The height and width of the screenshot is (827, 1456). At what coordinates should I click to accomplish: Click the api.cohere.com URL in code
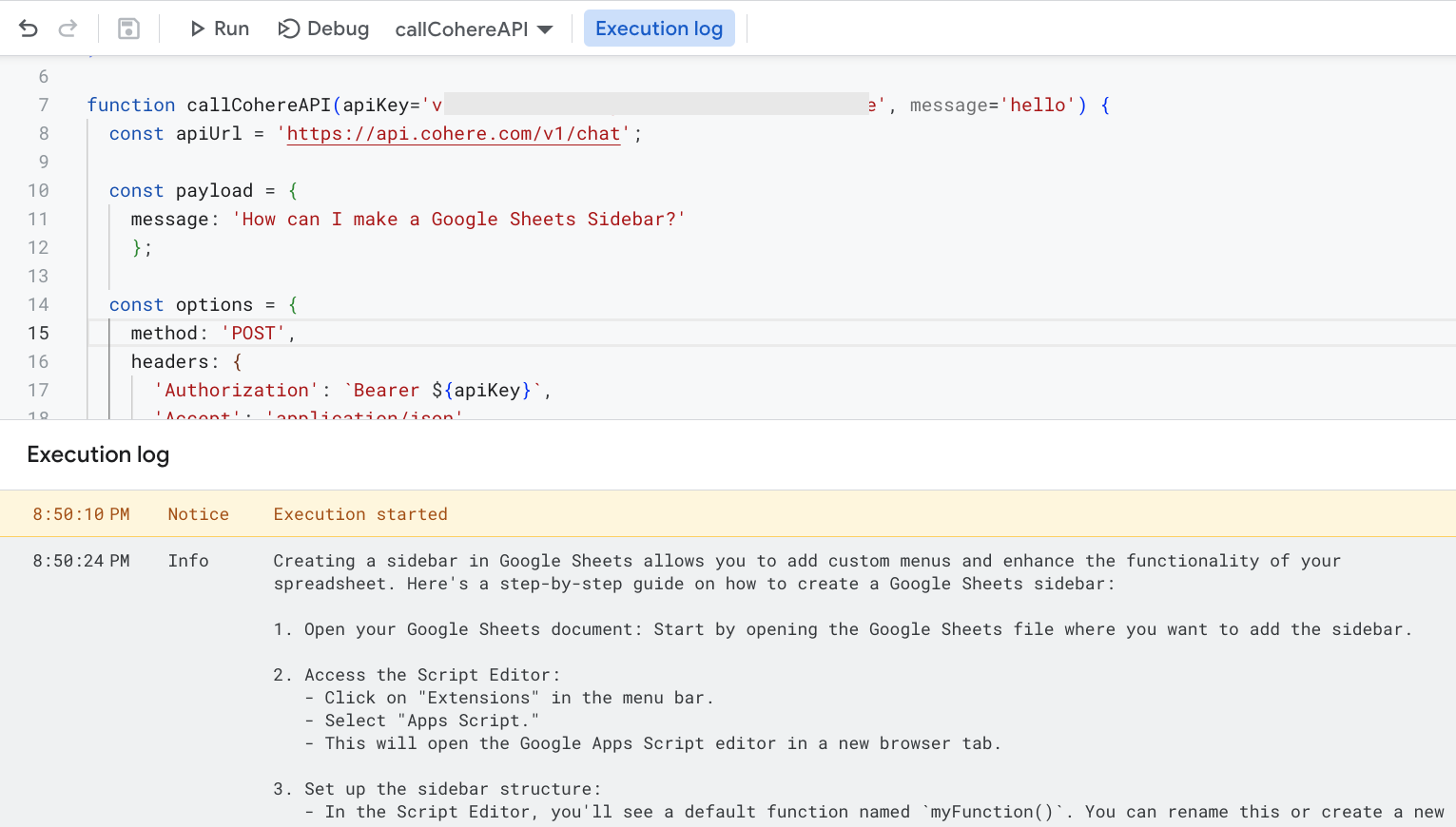[453, 134]
